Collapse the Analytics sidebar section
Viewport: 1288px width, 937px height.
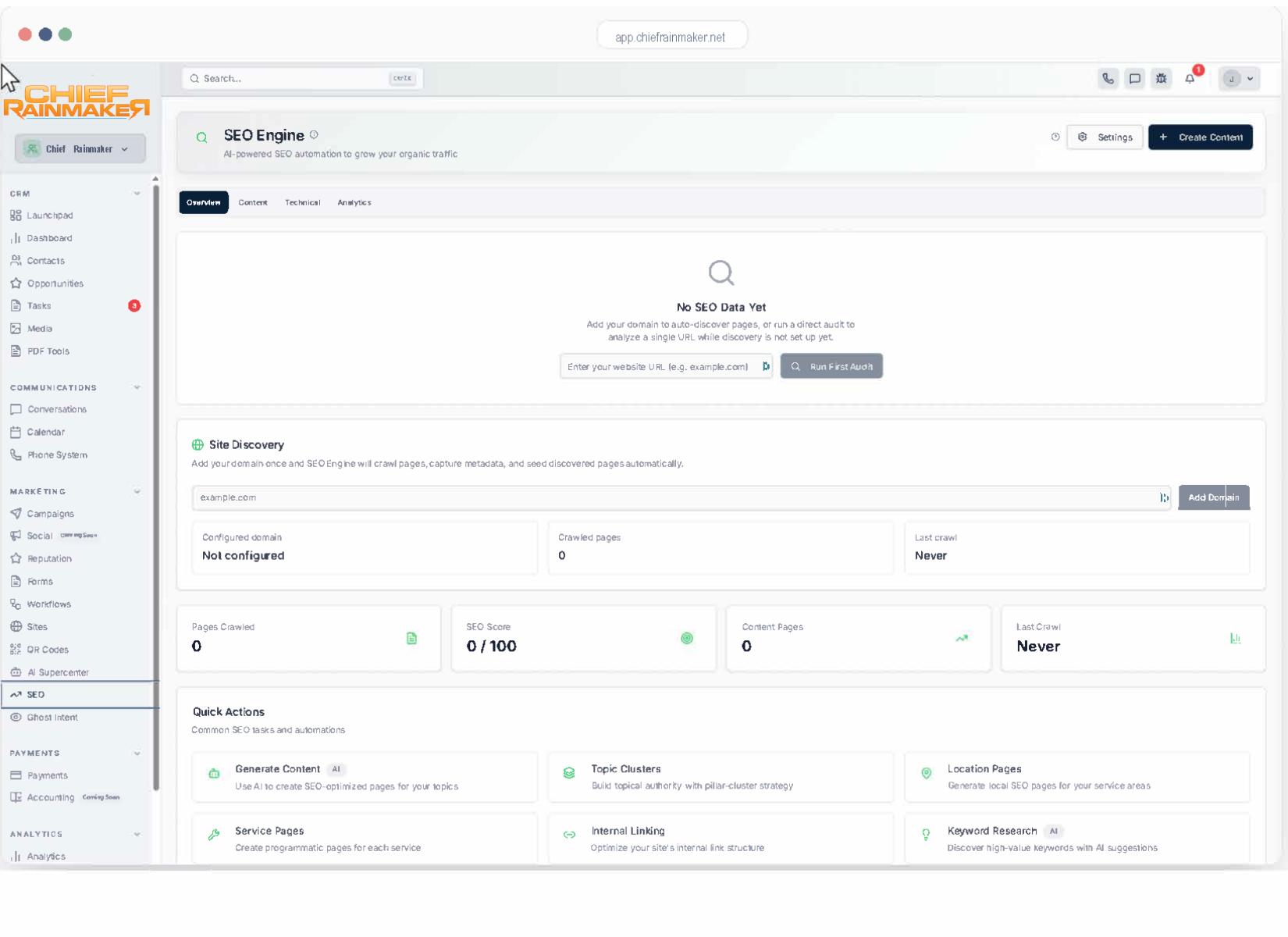tap(137, 835)
